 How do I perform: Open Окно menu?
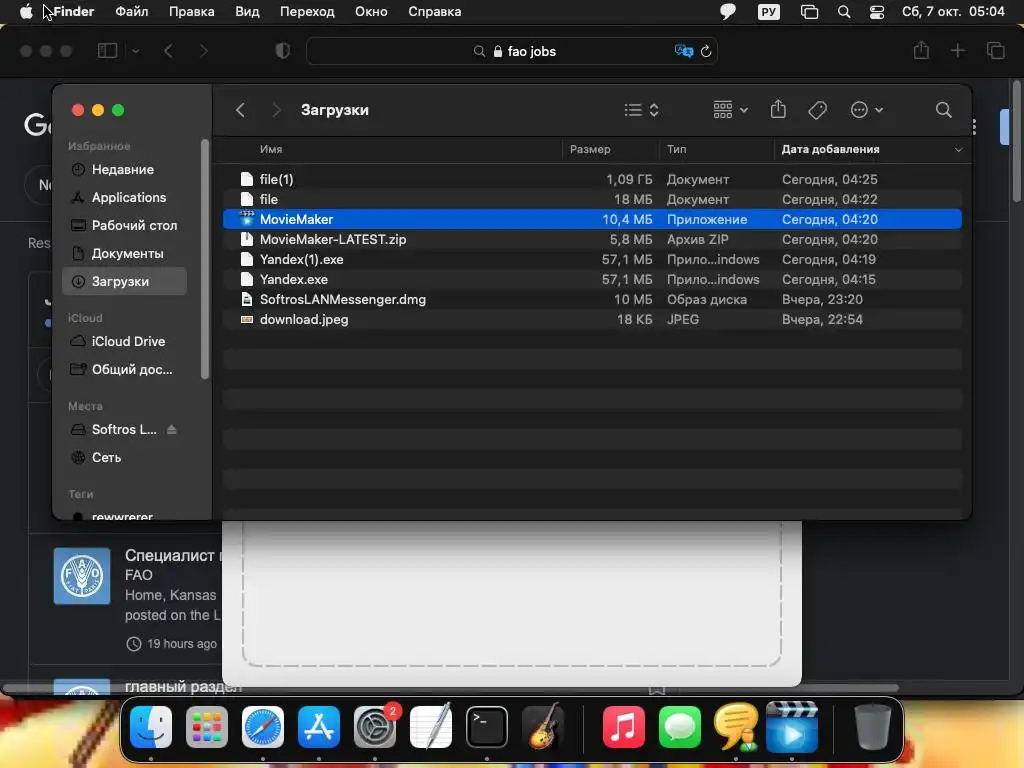[371, 12]
